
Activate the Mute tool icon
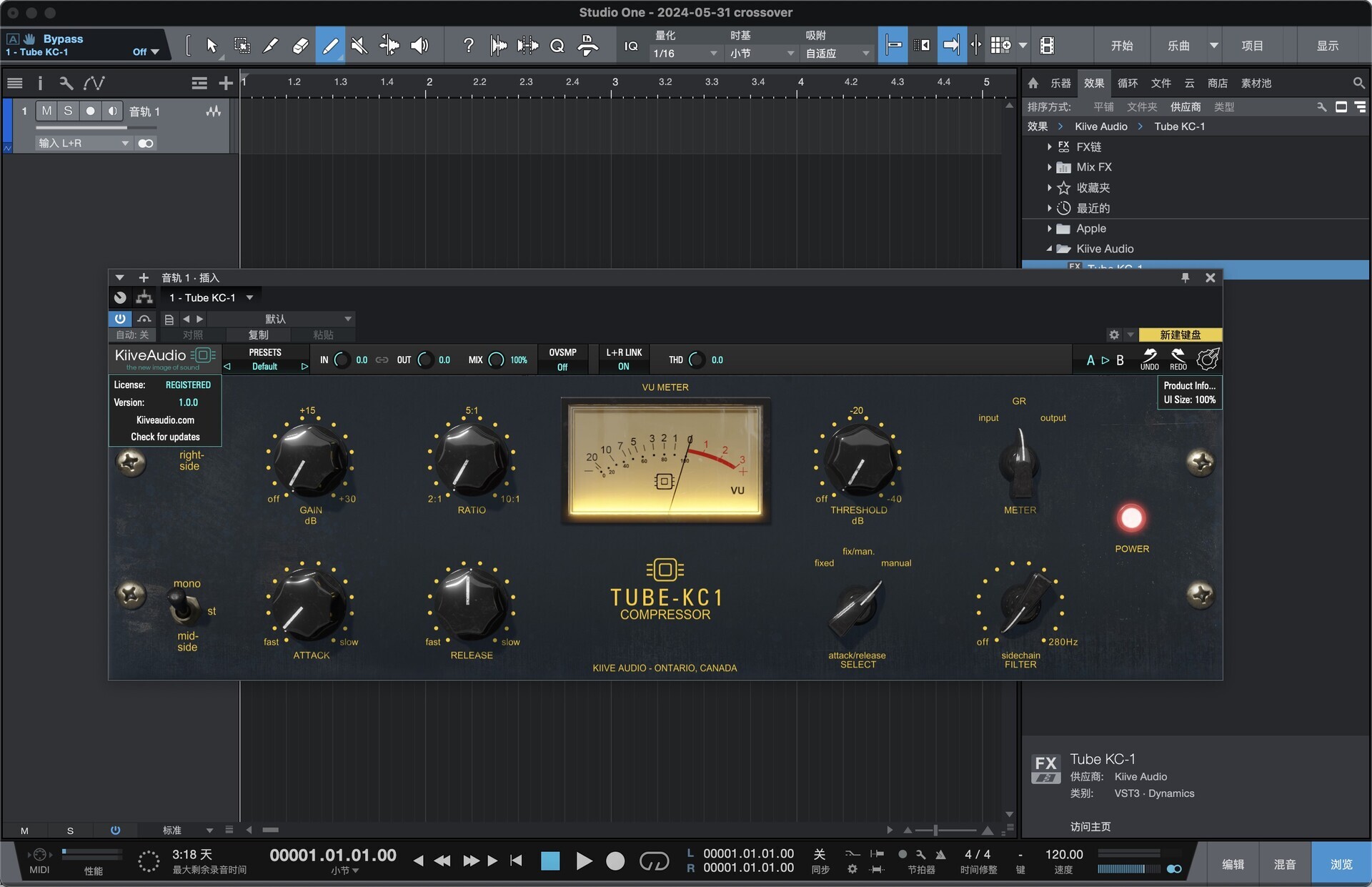(359, 46)
